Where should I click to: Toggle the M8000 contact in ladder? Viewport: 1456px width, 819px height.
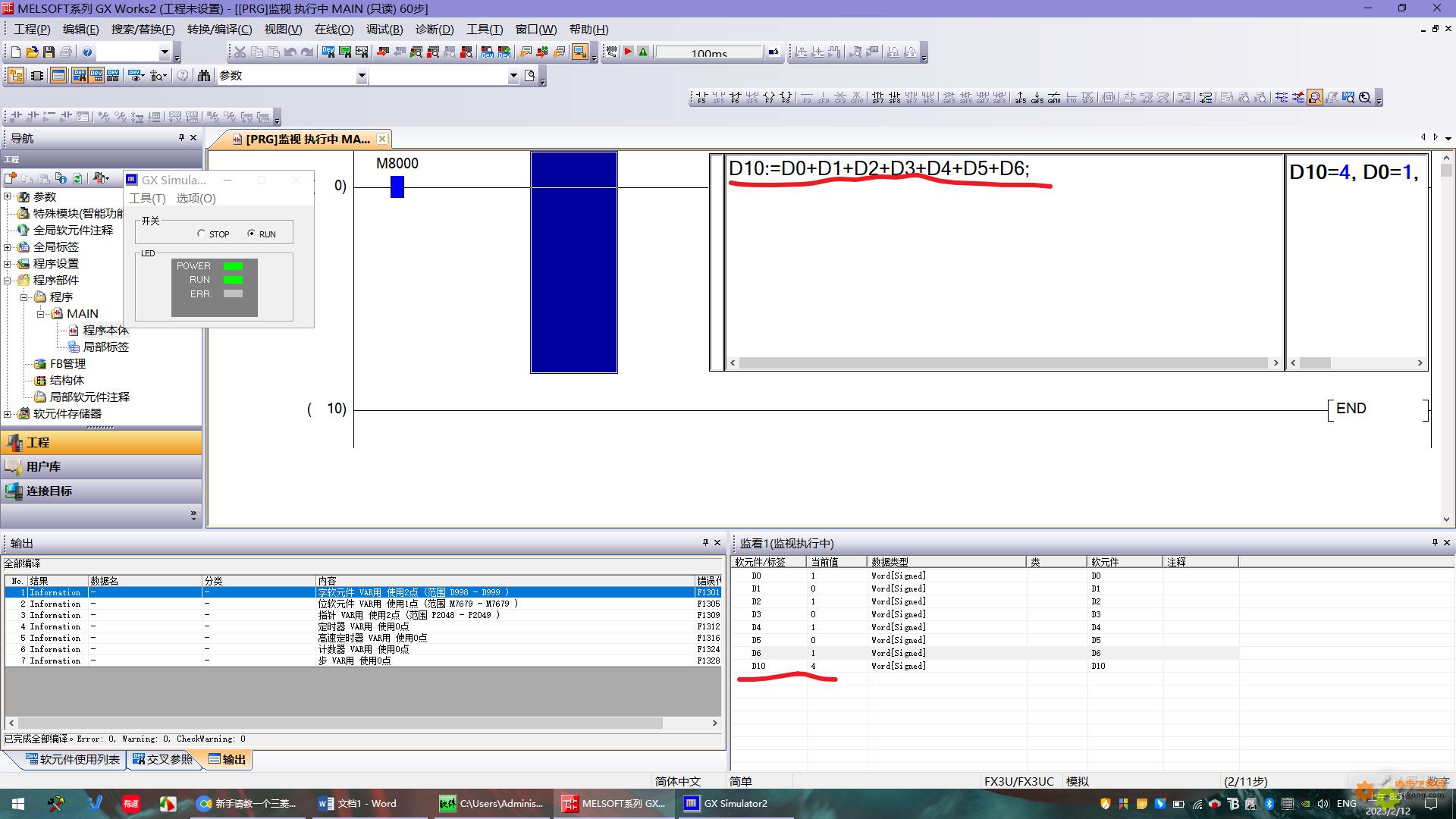tap(397, 187)
